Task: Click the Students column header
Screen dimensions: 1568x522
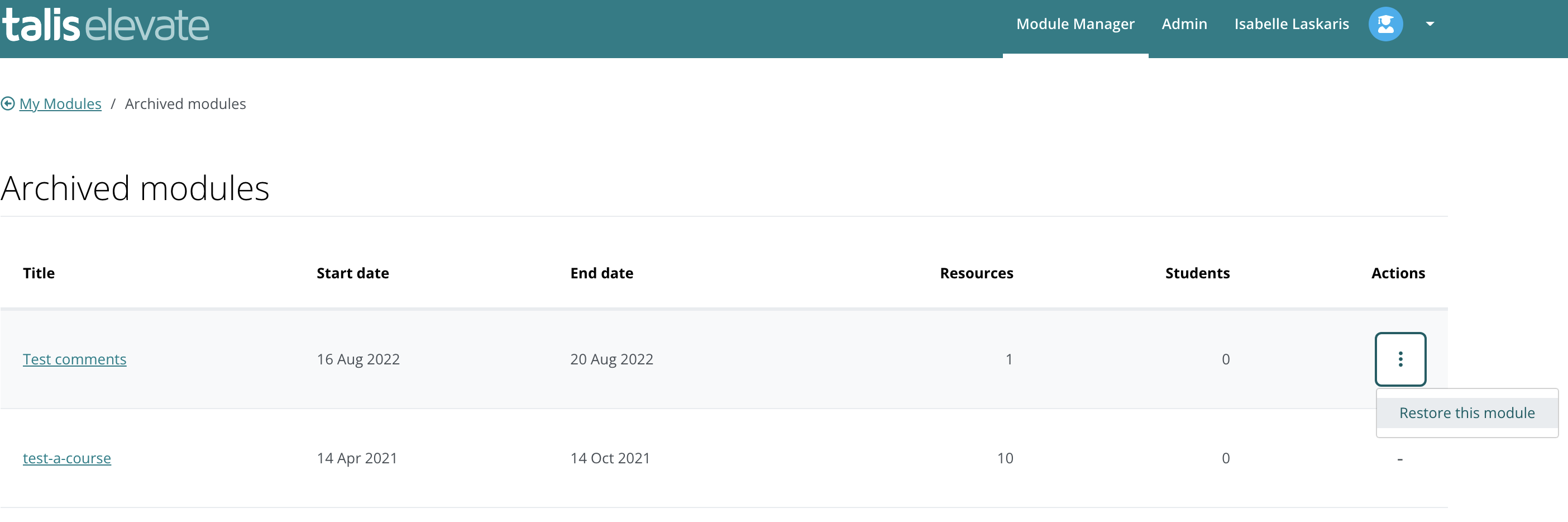Action: (1197, 273)
